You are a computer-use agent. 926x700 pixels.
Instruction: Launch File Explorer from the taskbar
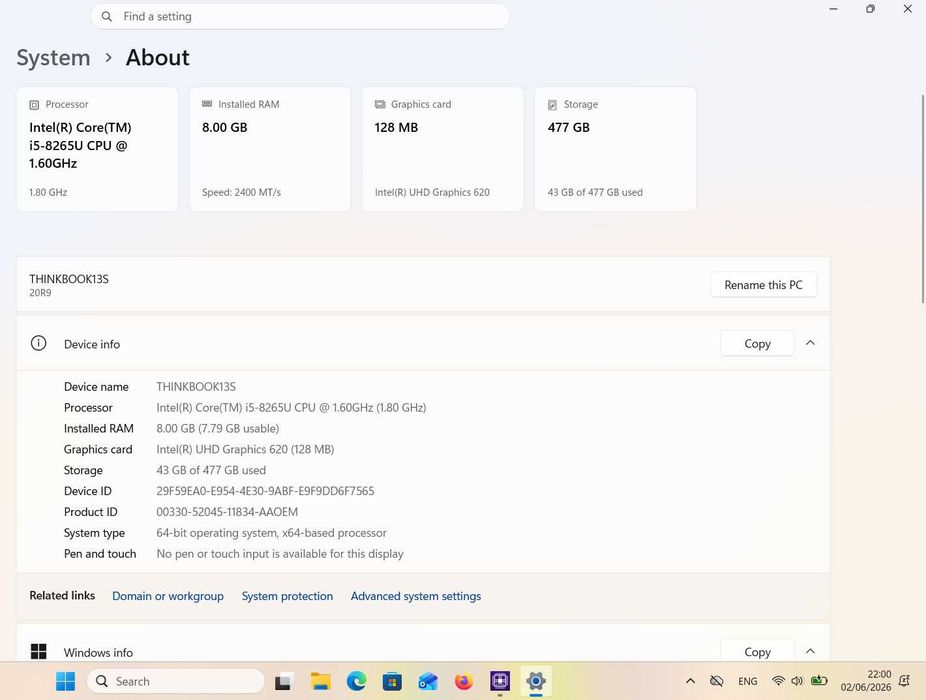(x=321, y=681)
